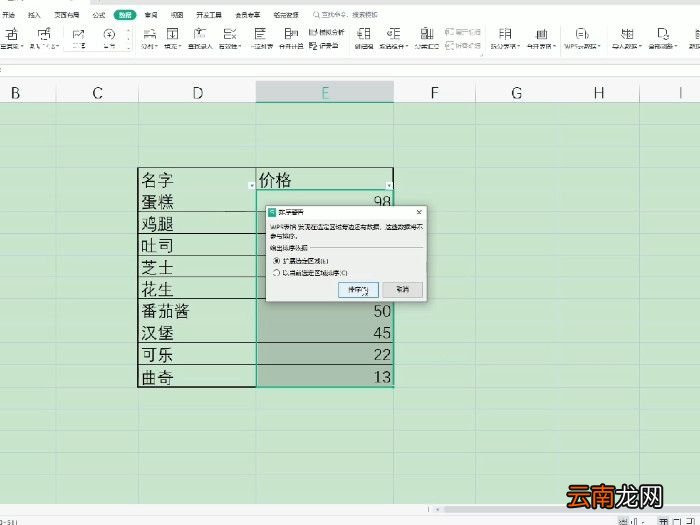Click the cell containing 吐司
This screenshot has height=525, width=700.
click(197, 245)
